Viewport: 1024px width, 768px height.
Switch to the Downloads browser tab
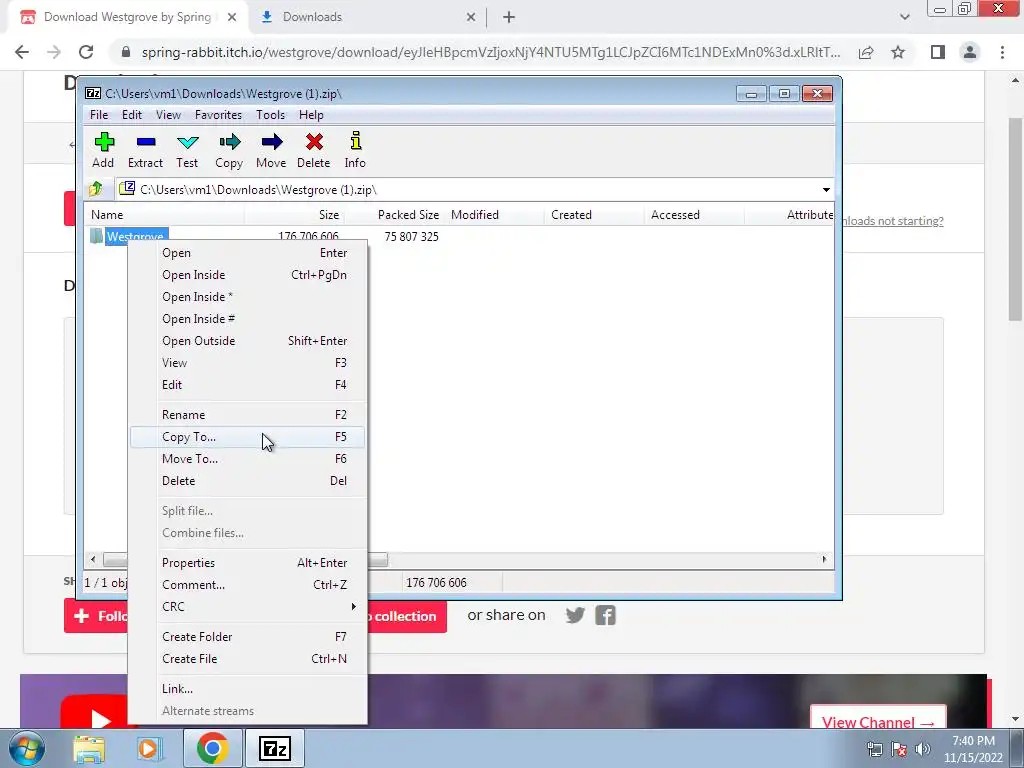click(x=366, y=18)
